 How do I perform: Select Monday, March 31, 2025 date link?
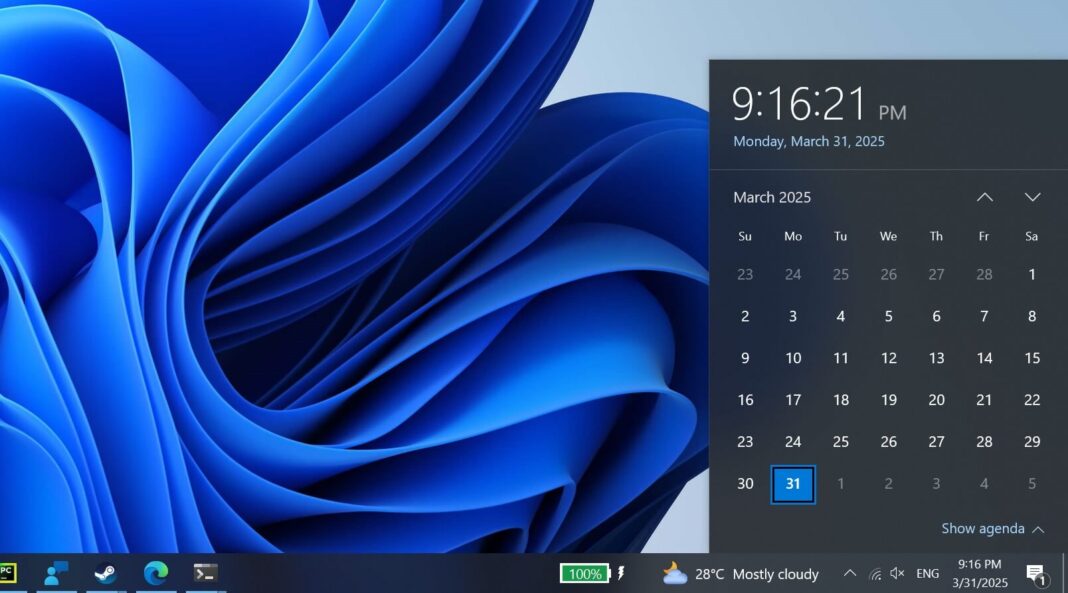tap(809, 141)
